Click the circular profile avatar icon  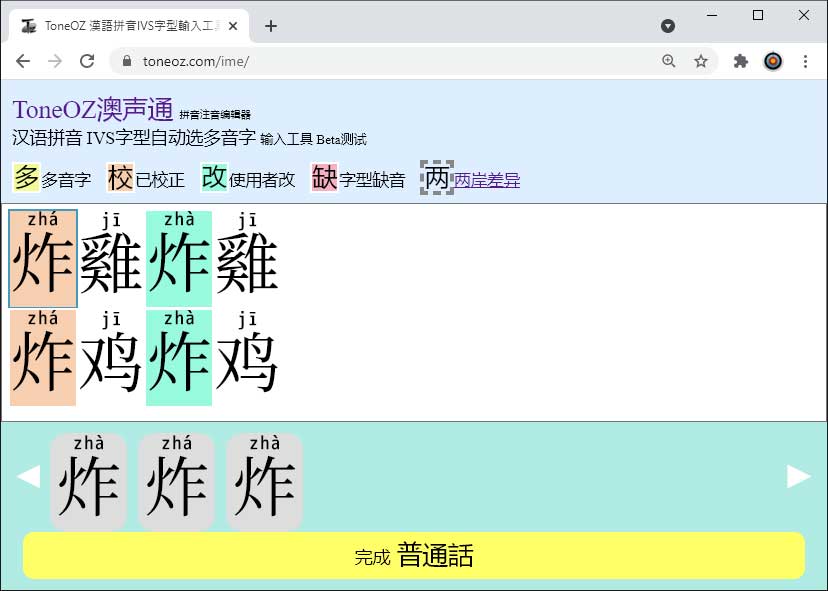pos(773,61)
